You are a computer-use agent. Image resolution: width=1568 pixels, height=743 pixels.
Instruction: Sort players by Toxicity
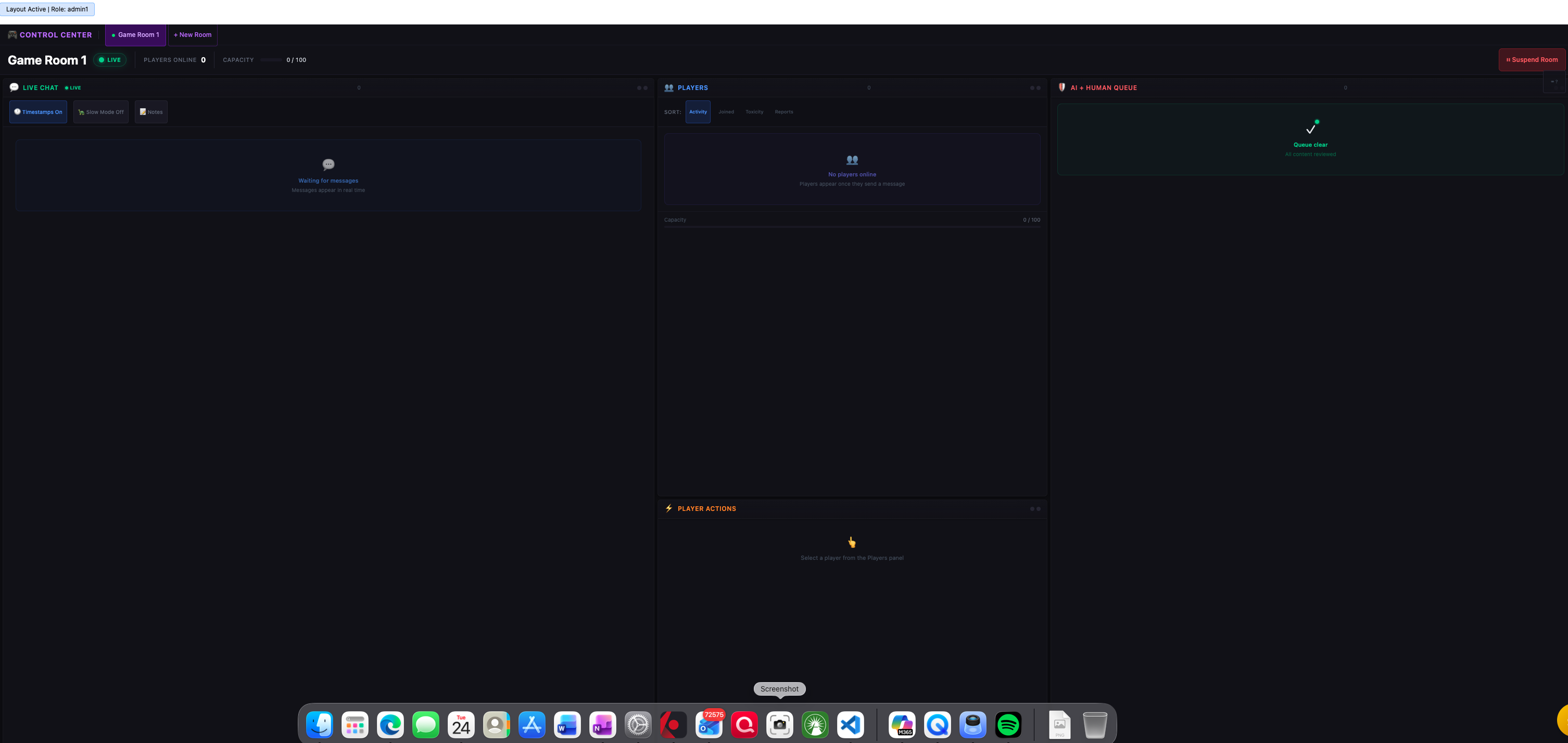pyautogui.click(x=755, y=112)
